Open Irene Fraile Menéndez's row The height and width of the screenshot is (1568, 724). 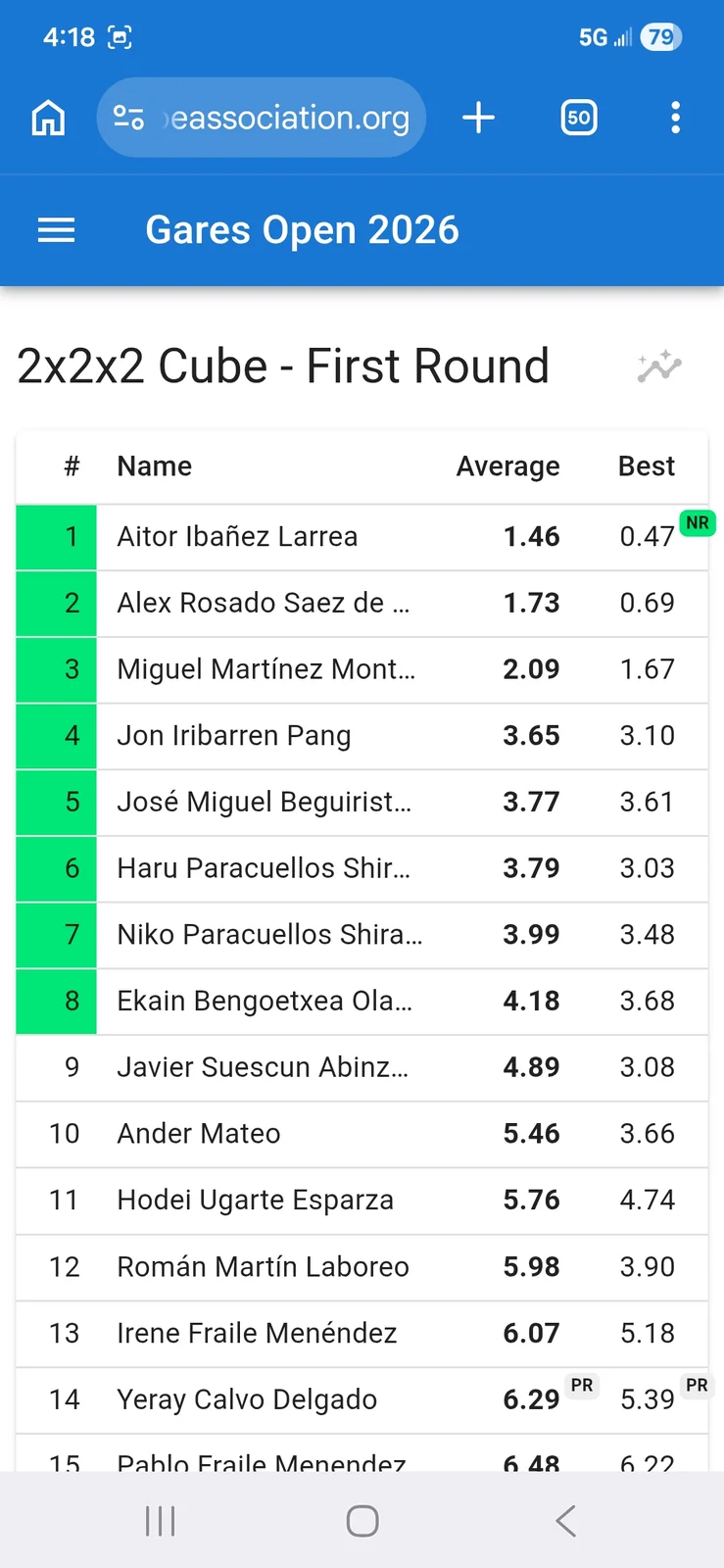[362, 1333]
